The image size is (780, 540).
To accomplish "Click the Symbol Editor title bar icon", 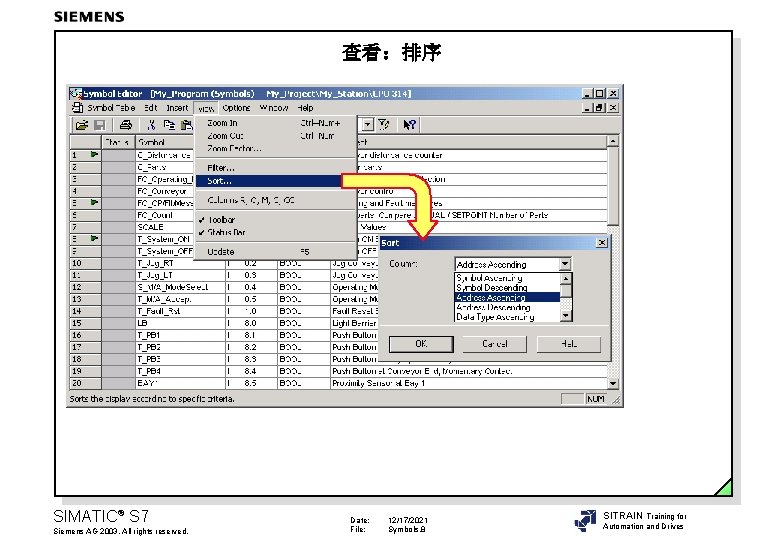I will tap(76, 93).
